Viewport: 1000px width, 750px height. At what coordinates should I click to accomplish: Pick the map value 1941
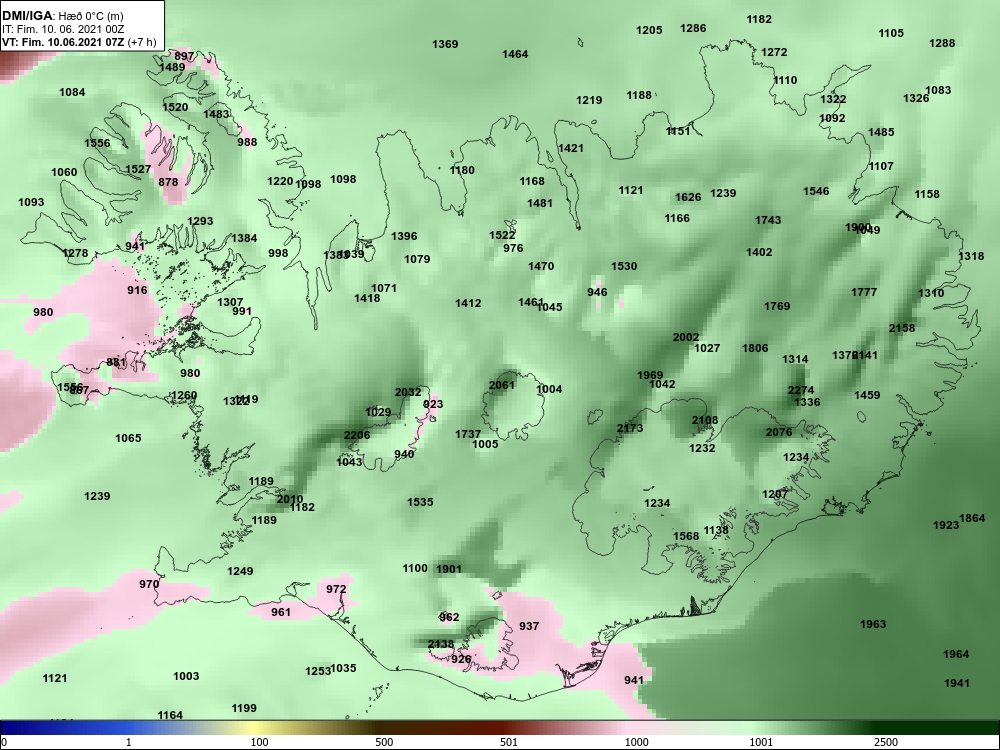pos(957,683)
